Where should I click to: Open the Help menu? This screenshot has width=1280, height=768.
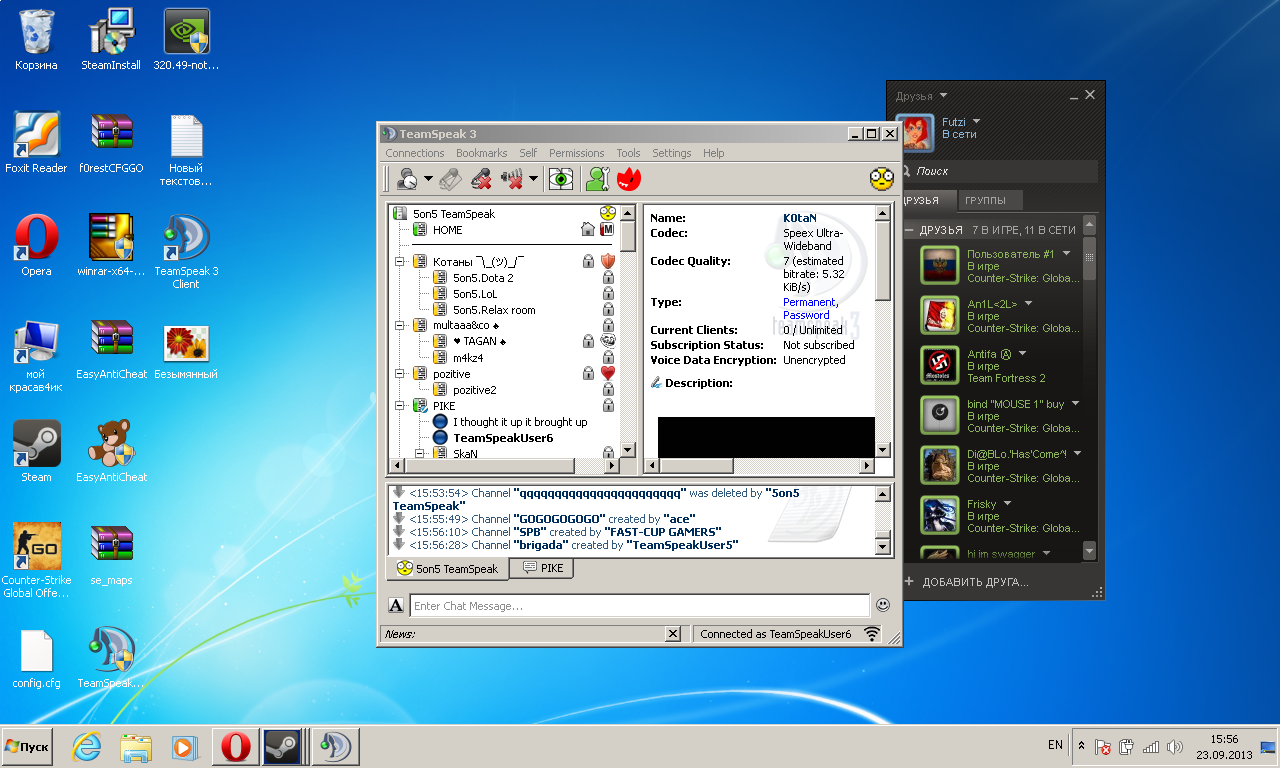click(x=713, y=153)
